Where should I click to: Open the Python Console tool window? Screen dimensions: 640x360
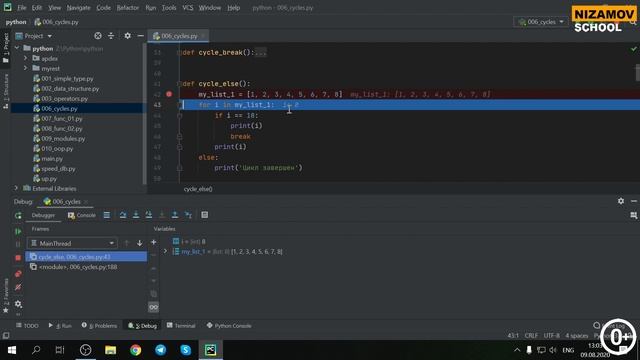coord(229,326)
